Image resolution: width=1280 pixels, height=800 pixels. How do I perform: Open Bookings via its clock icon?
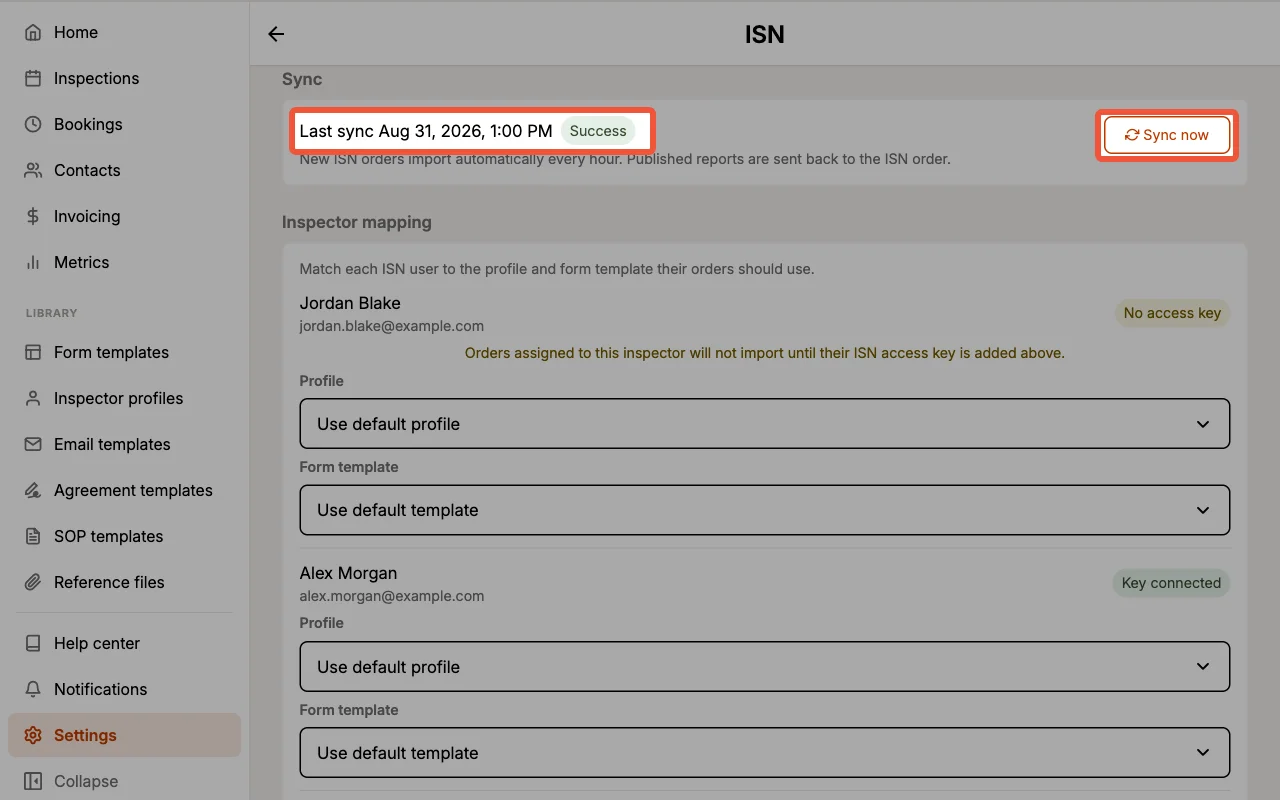click(33, 124)
